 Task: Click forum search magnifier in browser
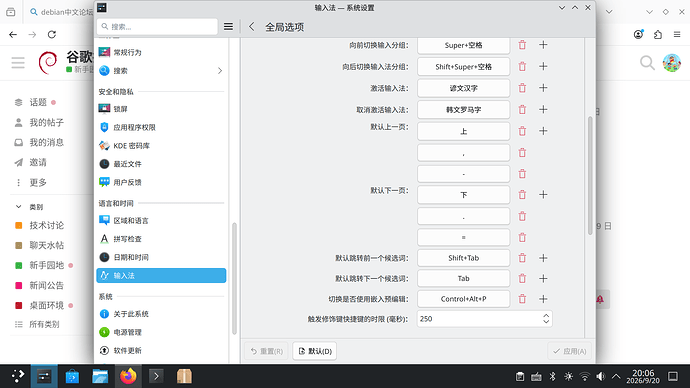tap(647, 63)
